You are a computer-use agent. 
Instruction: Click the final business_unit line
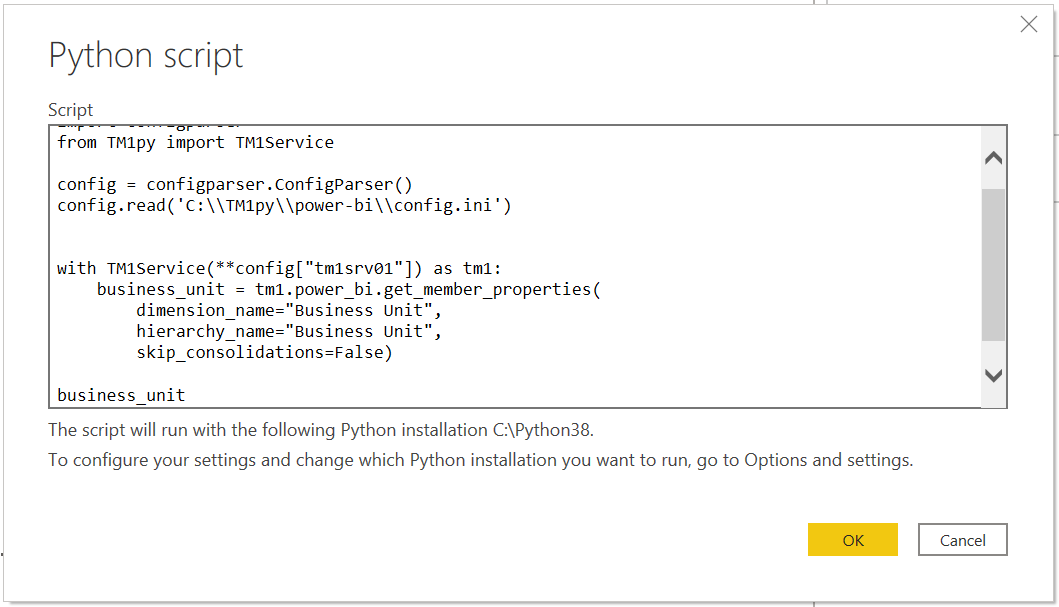[x=120, y=394]
